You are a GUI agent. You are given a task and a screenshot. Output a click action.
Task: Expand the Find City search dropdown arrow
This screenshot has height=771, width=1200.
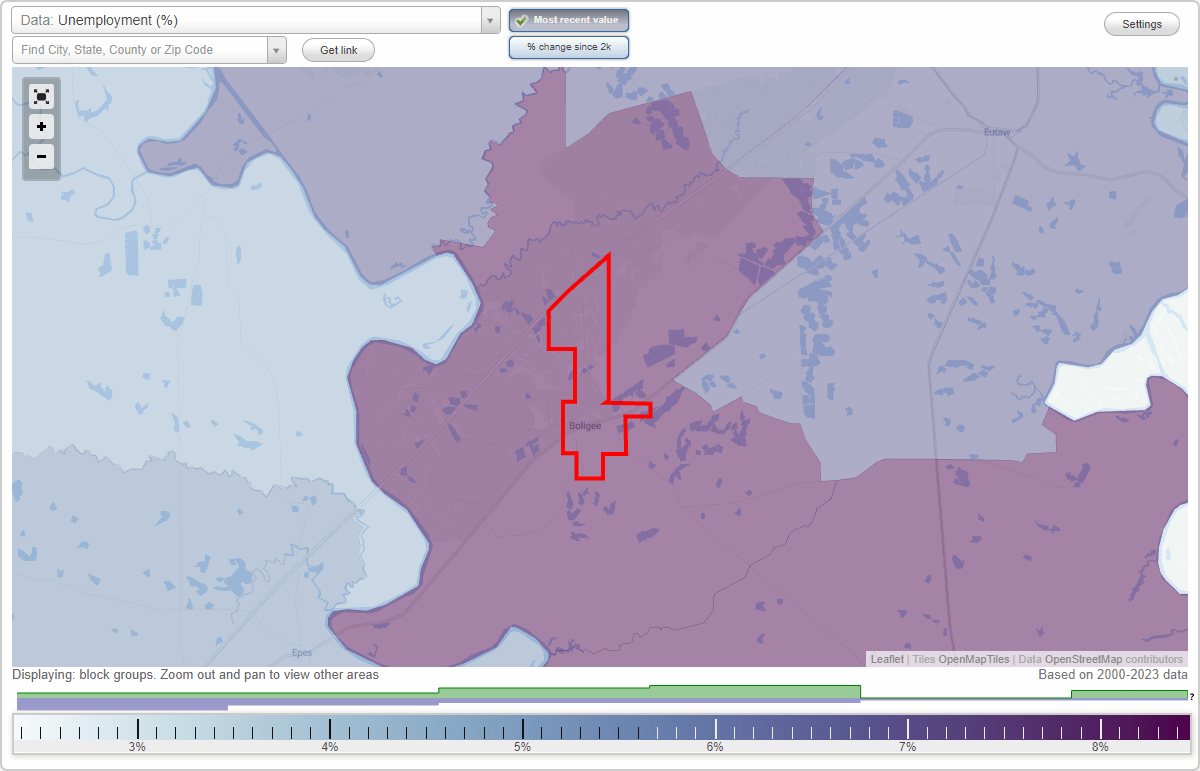click(x=276, y=50)
